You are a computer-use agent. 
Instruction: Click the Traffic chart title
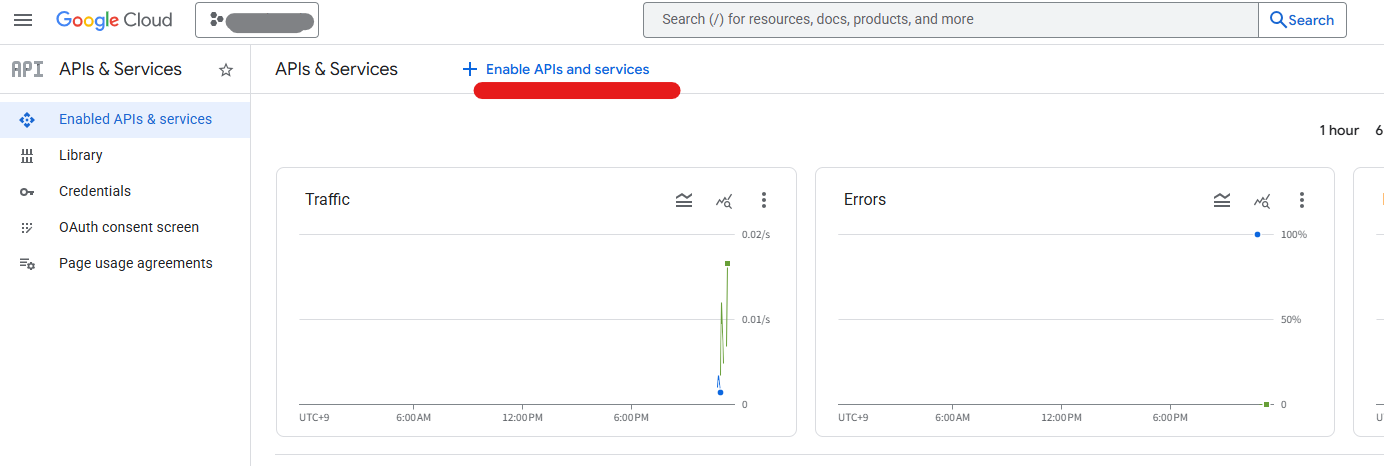[328, 200]
